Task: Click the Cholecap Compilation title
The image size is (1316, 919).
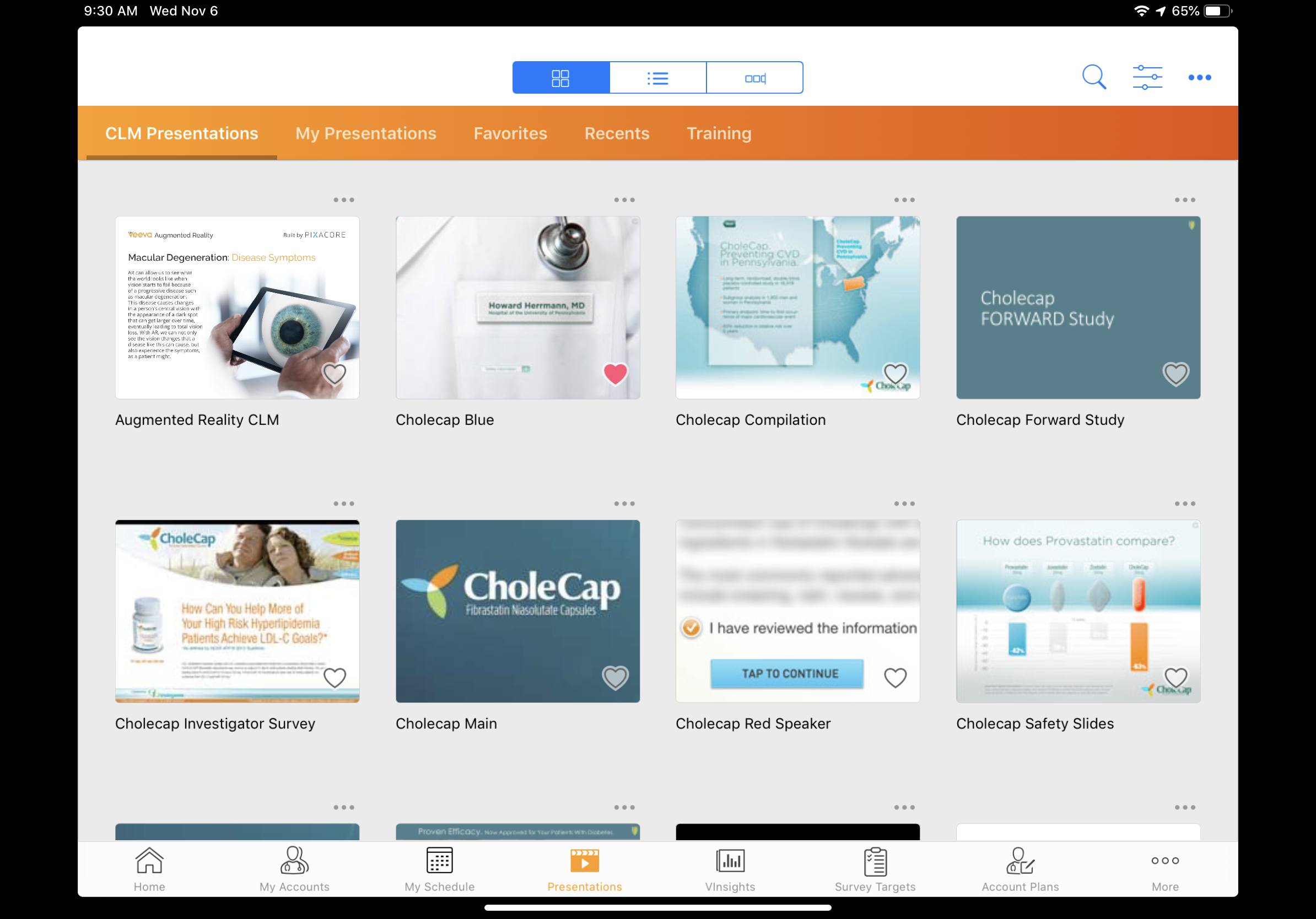Action: click(x=750, y=420)
